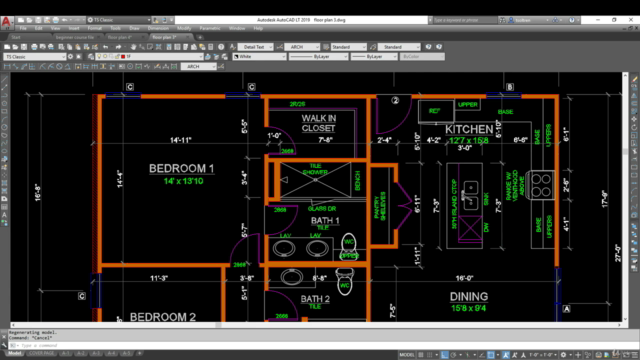Open the Draw menu
640x360 pixels.
134,29
